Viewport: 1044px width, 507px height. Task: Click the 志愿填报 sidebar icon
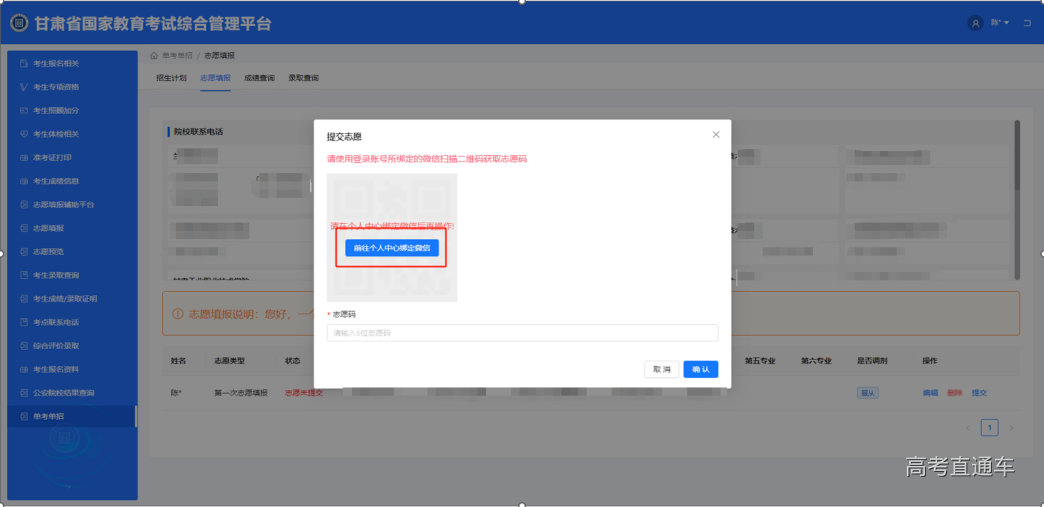click(x=24, y=228)
